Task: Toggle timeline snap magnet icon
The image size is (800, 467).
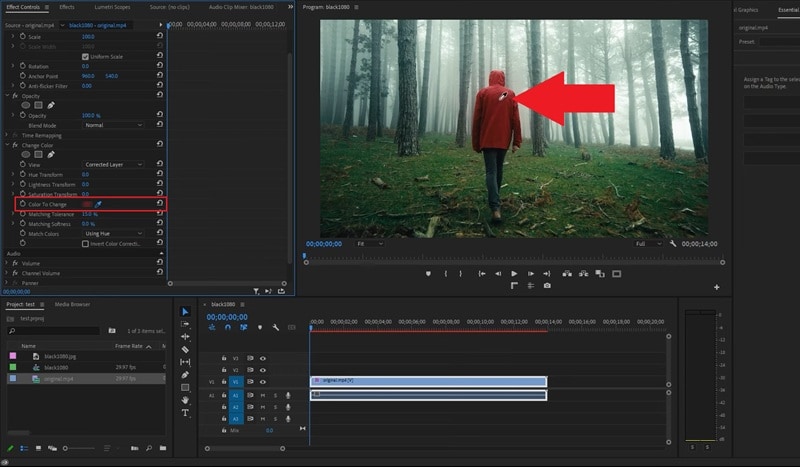Action: point(228,327)
